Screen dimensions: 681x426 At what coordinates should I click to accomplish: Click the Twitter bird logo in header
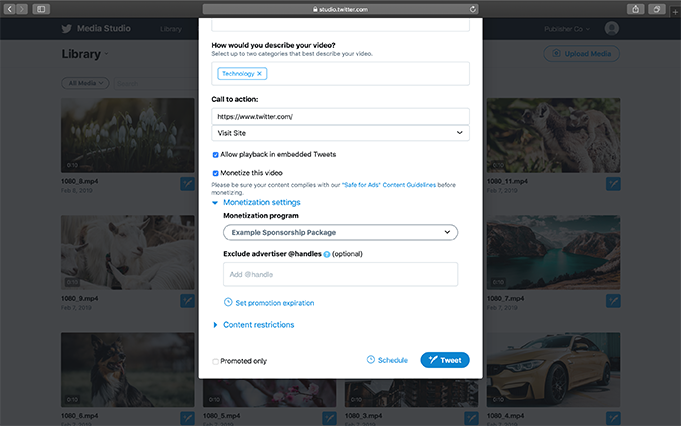[68, 29]
